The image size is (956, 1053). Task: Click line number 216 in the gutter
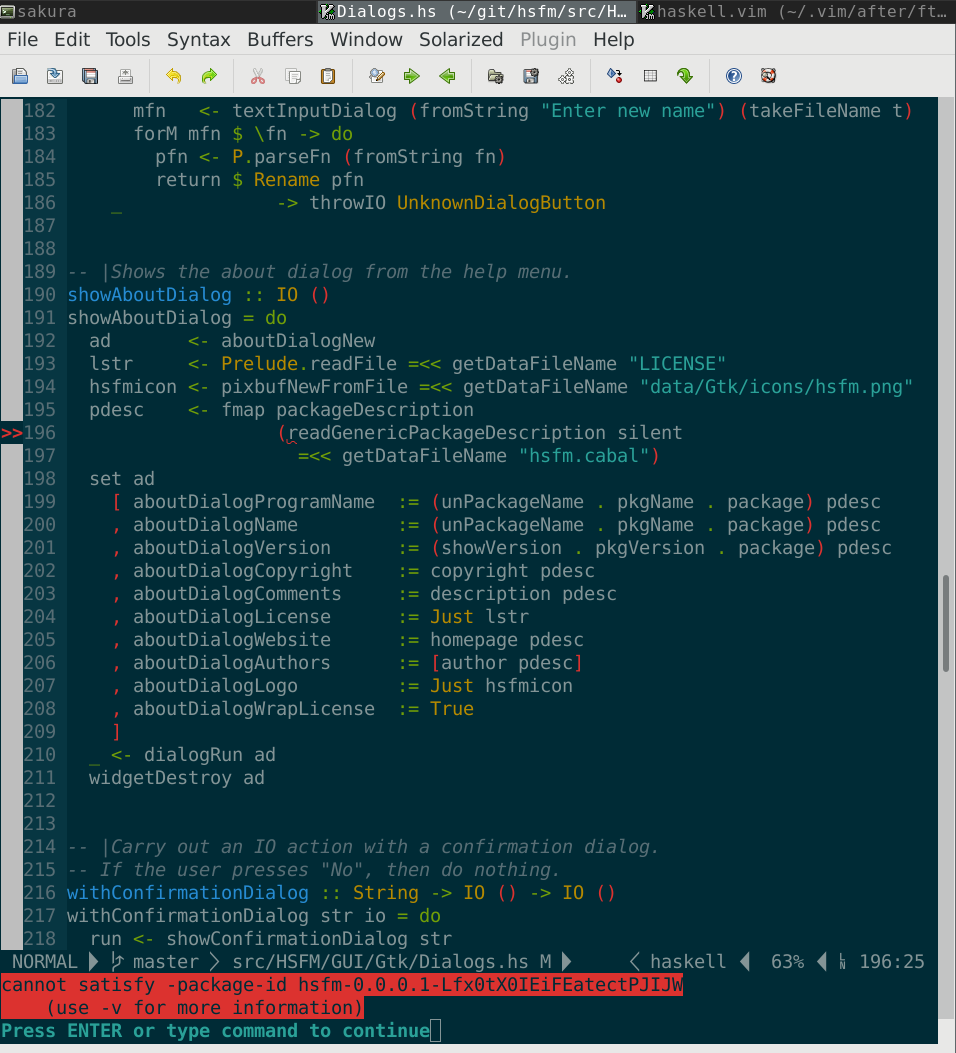pos(40,892)
